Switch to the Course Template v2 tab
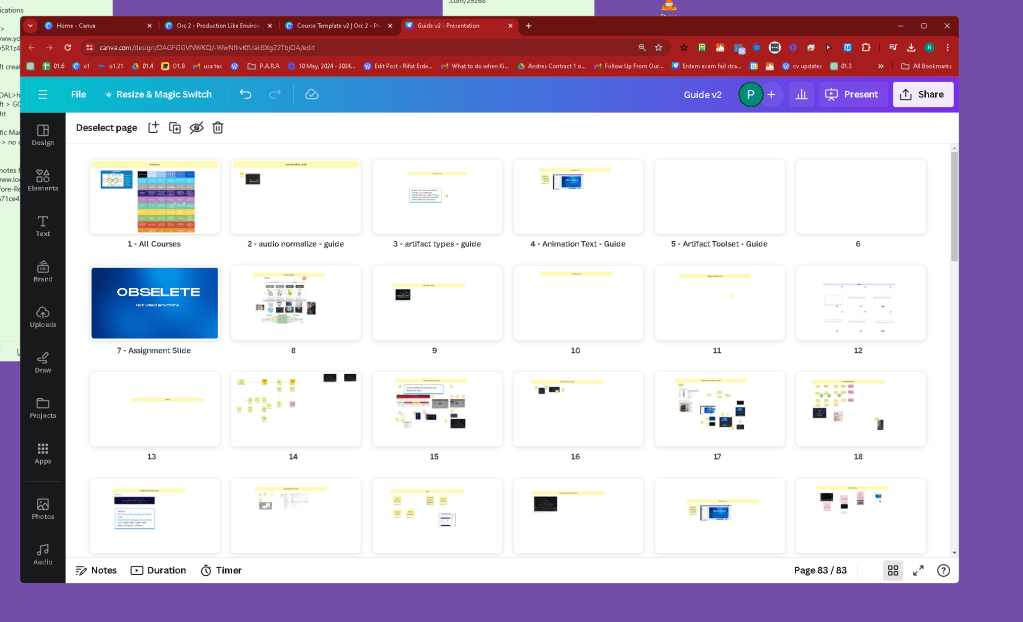This screenshot has width=1023, height=622. pos(339,26)
